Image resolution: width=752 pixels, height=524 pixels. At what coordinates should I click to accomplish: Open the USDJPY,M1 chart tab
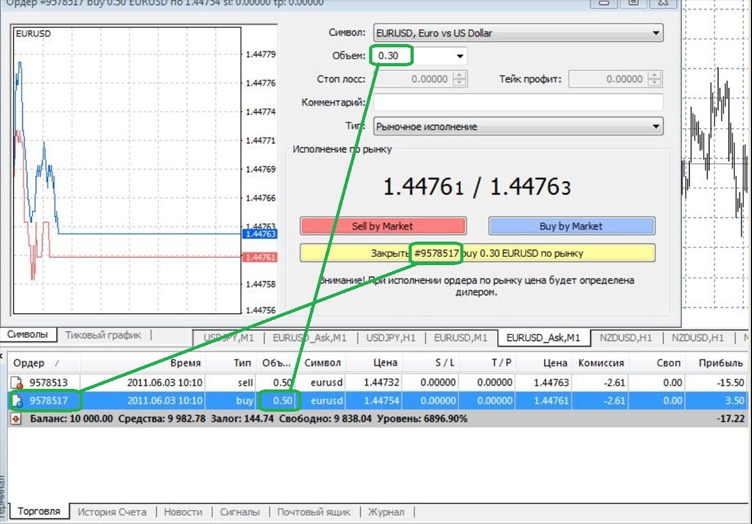tap(228, 338)
